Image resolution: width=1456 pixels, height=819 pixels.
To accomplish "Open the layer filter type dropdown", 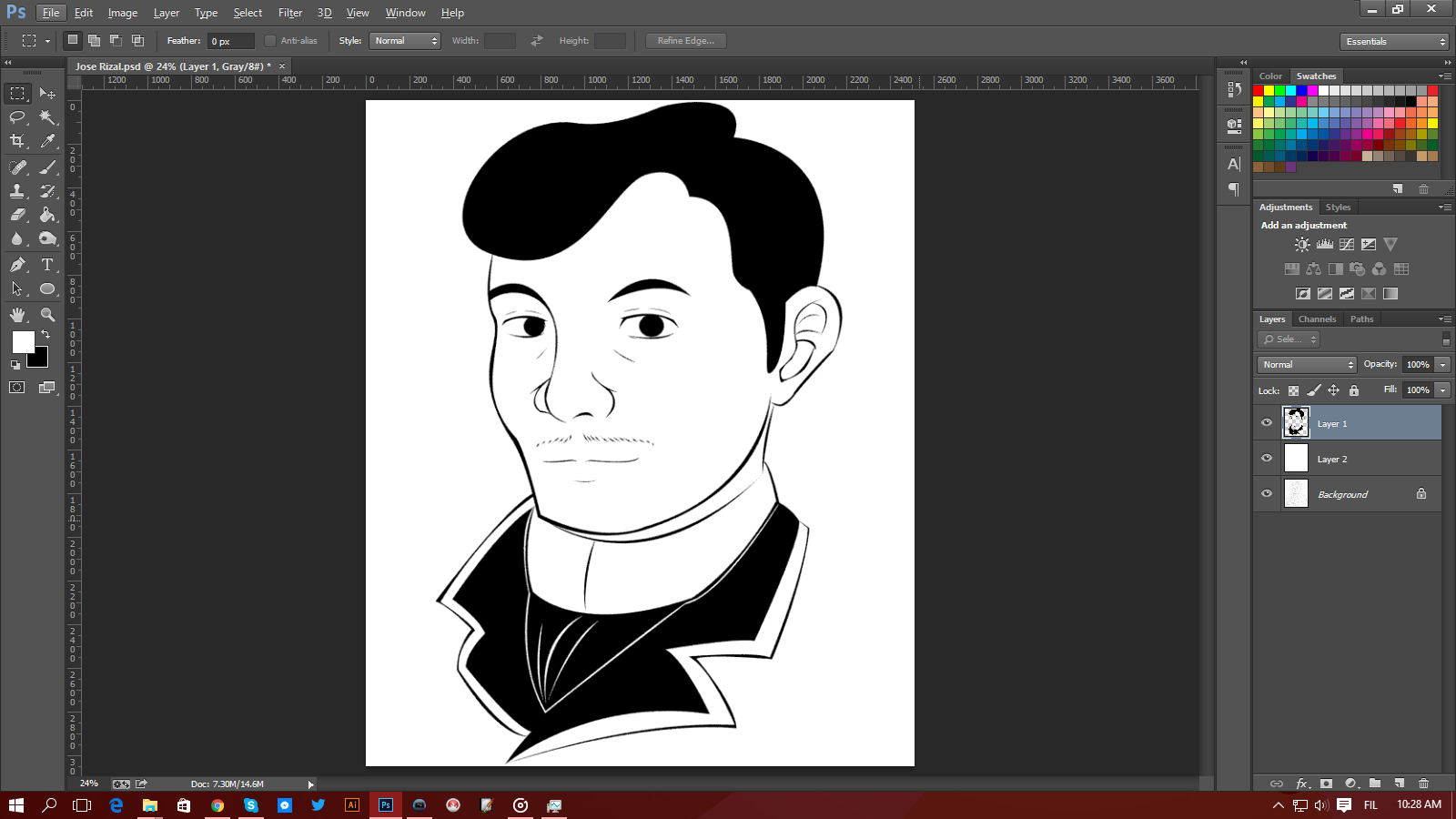I will 1289,339.
